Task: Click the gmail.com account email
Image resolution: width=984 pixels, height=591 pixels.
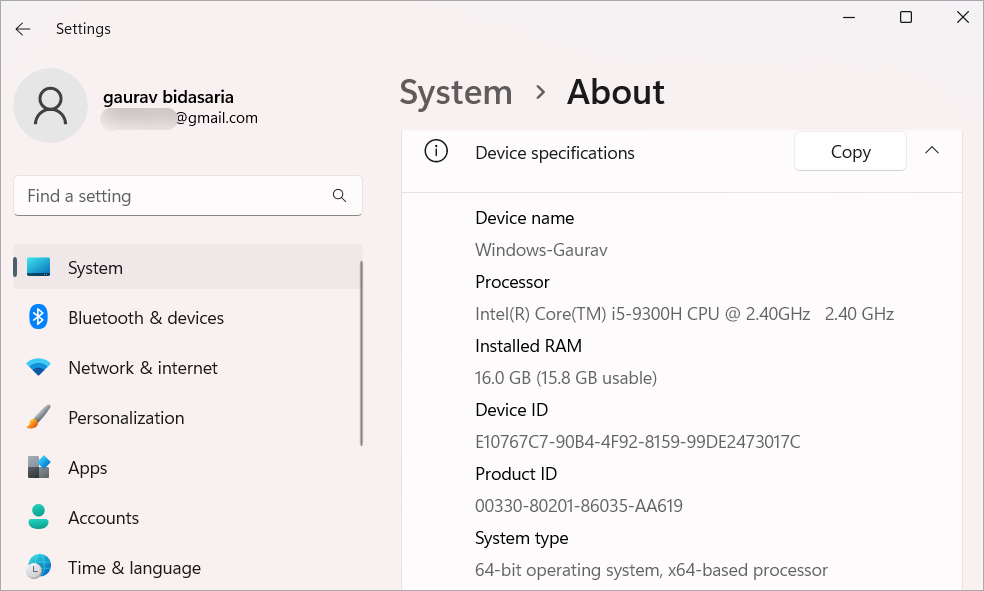Action: coord(179,118)
